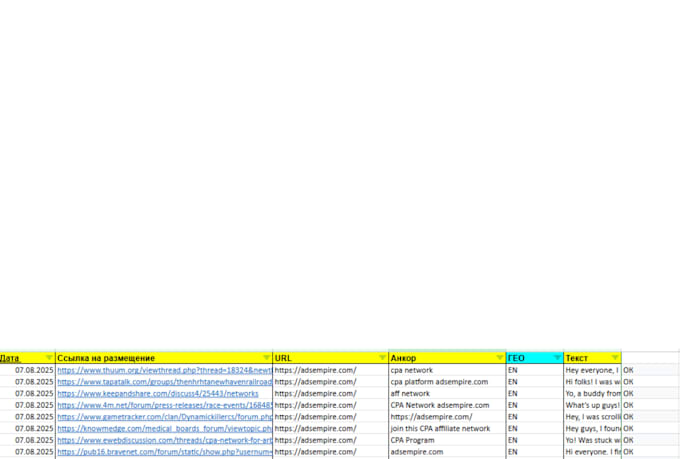
Task: Open the 4m.net forum press-releases link
Action: click(x=165, y=405)
